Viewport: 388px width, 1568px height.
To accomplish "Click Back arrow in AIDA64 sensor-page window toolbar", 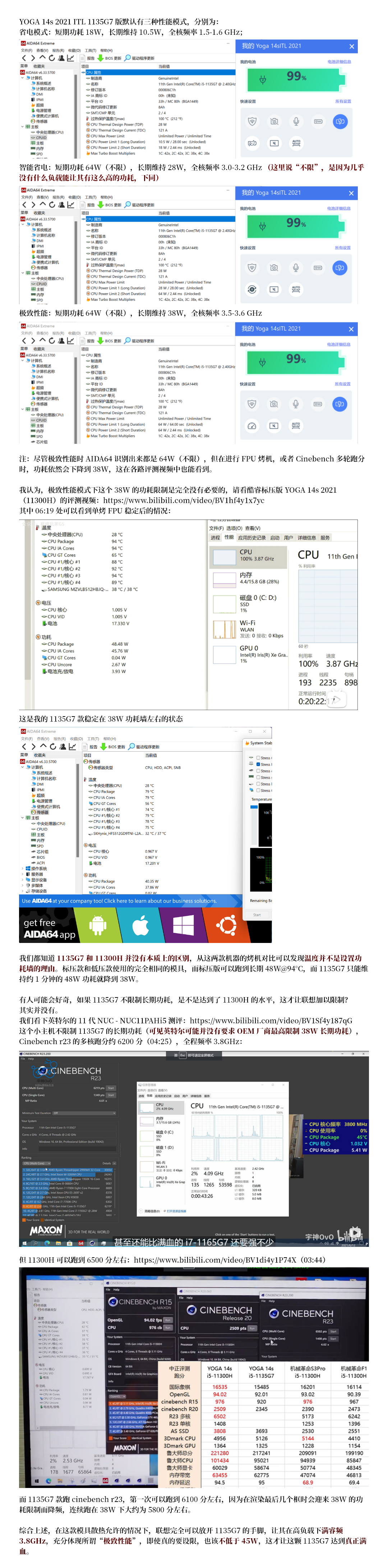I will (x=24, y=746).
